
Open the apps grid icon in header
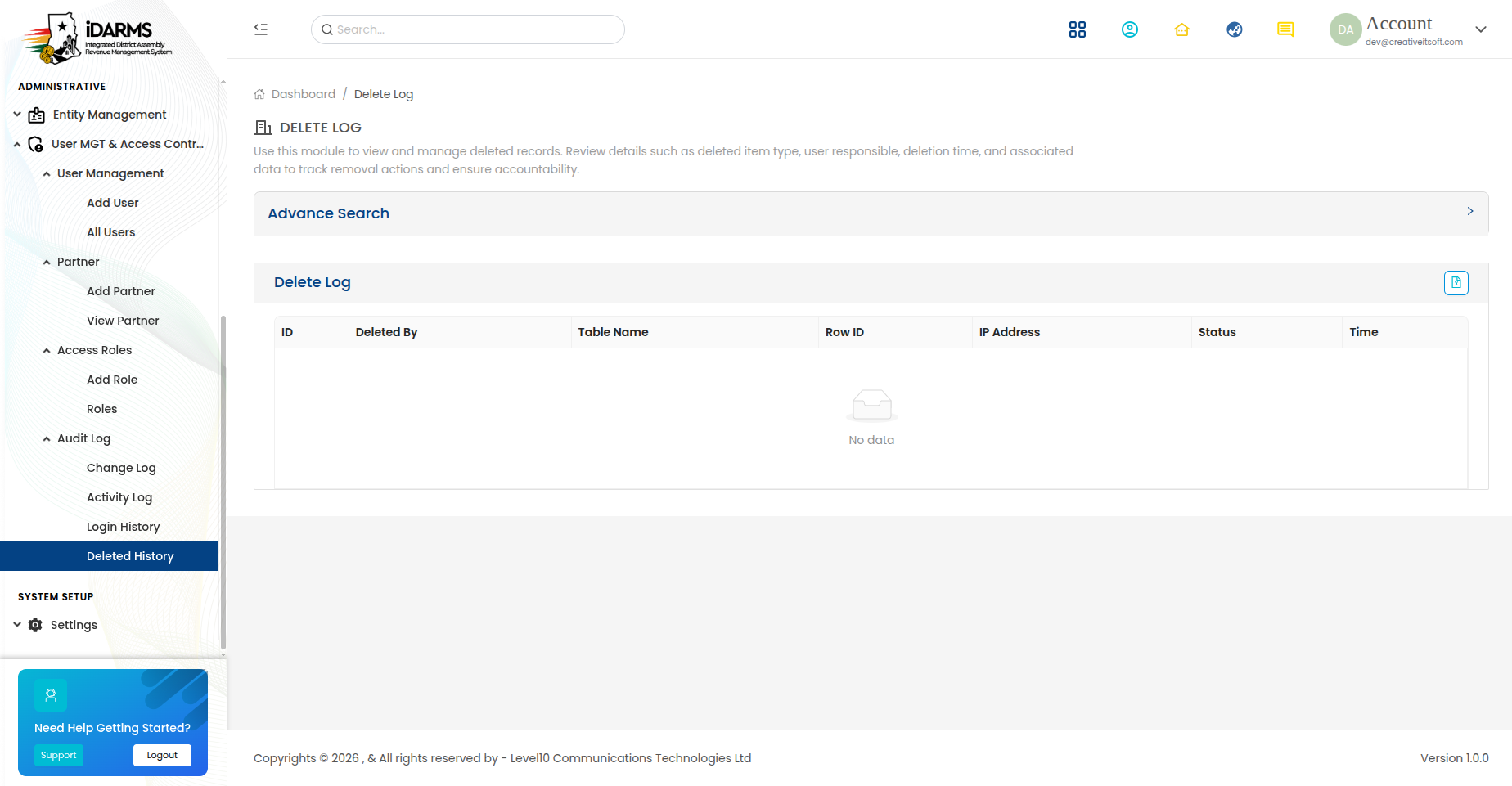[x=1078, y=29]
